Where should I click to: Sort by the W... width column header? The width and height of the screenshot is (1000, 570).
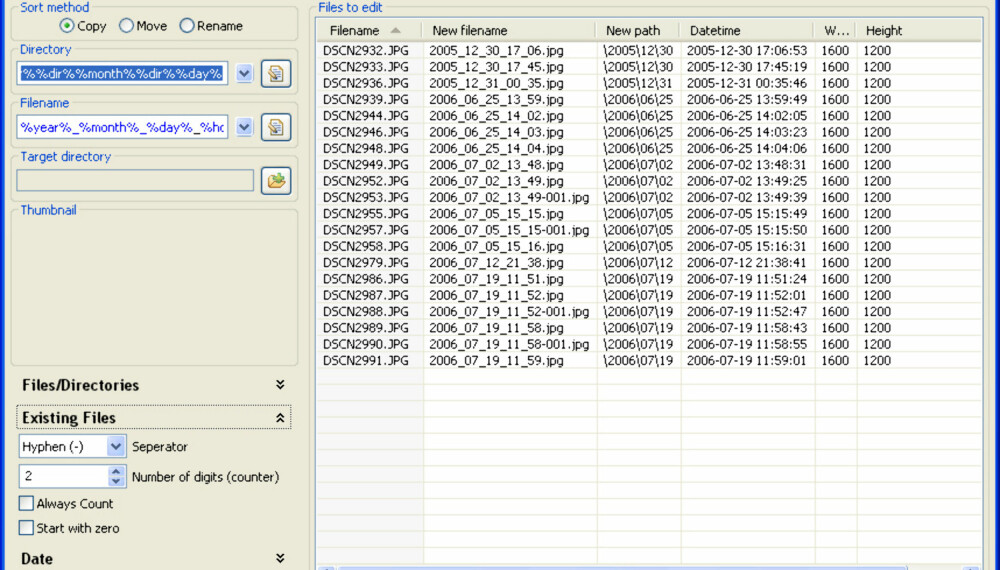click(834, 31)
